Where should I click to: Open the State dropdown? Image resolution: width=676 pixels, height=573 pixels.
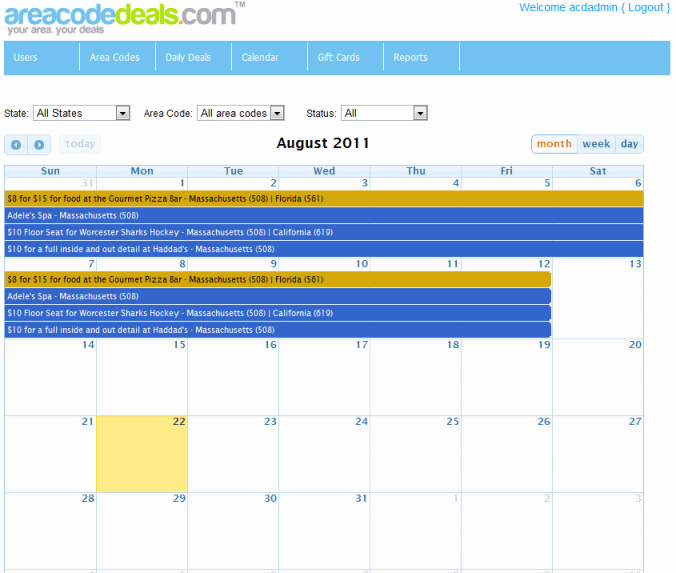(x=81, y=113)
